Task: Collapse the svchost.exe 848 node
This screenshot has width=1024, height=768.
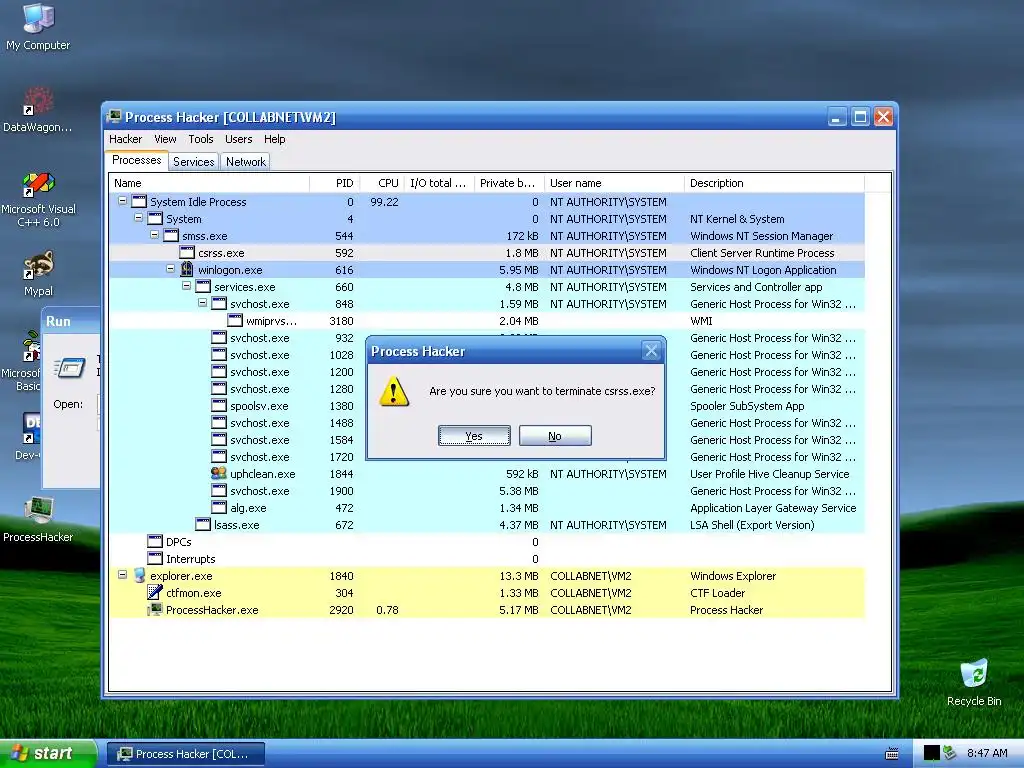Action: [202, 303]
